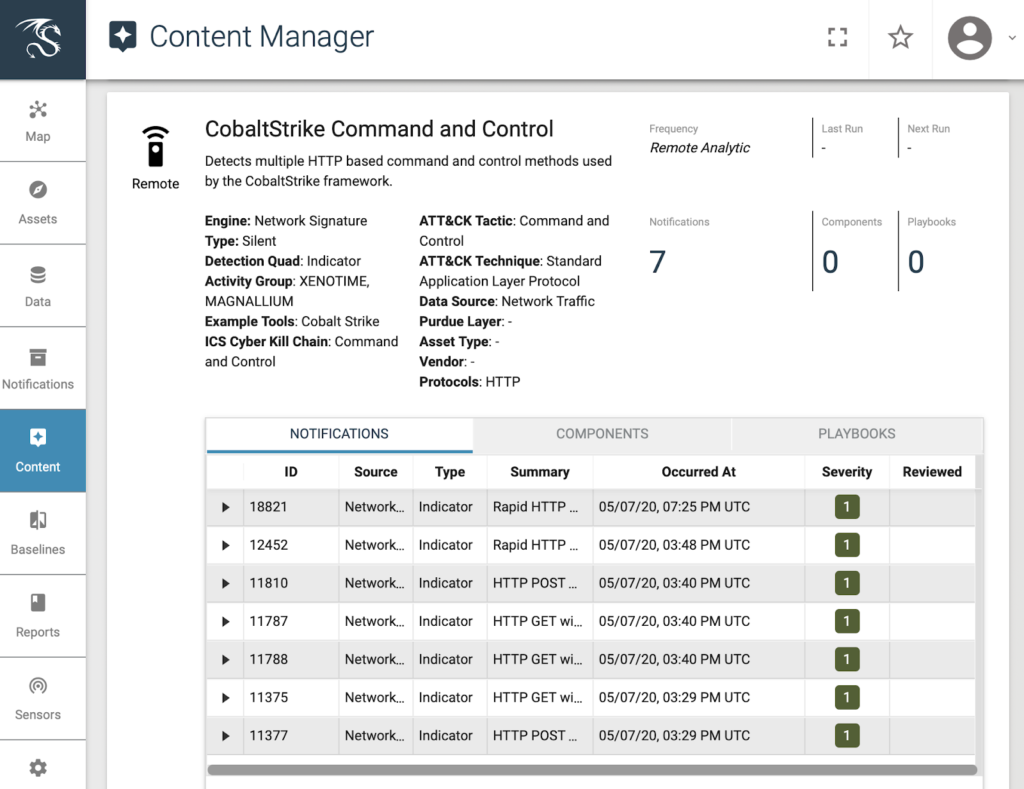1024x789 pixels.
Task: Click severity badge for row 18821
Action: (x=847, y=507)
